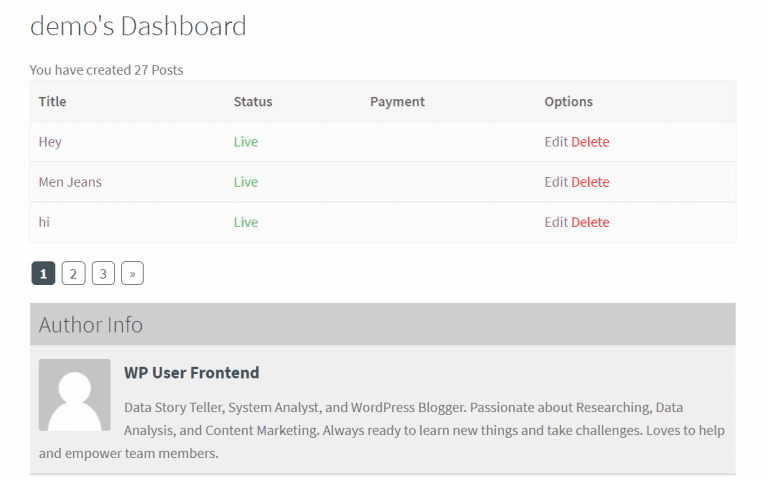The height and width of the screenshot is (481, 768).
Task: Click the Payment column header
Action: coord(397,101)
